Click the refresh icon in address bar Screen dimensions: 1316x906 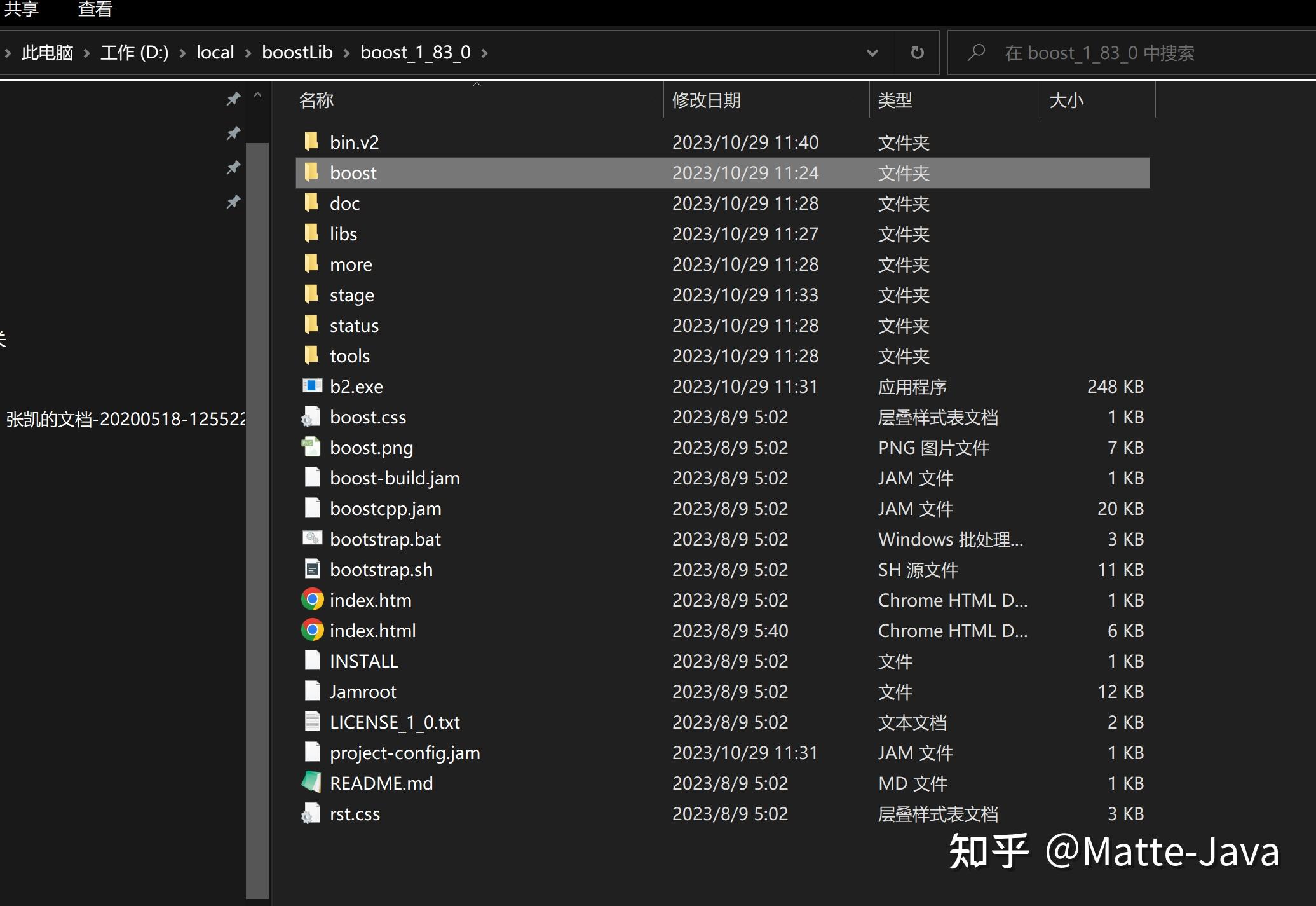click(917, 52)
